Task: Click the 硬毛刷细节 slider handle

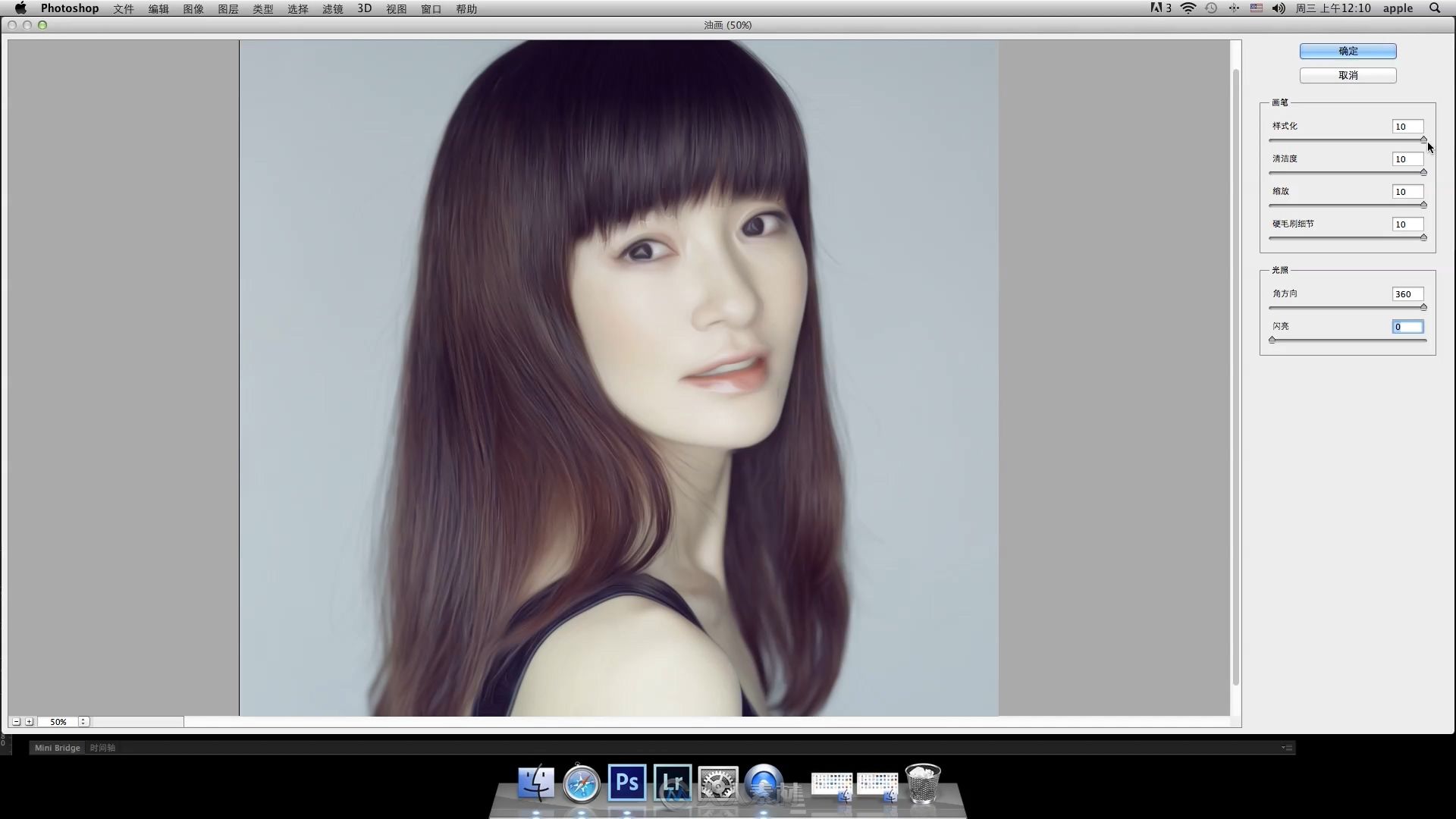Action: tap(1423, 237)
